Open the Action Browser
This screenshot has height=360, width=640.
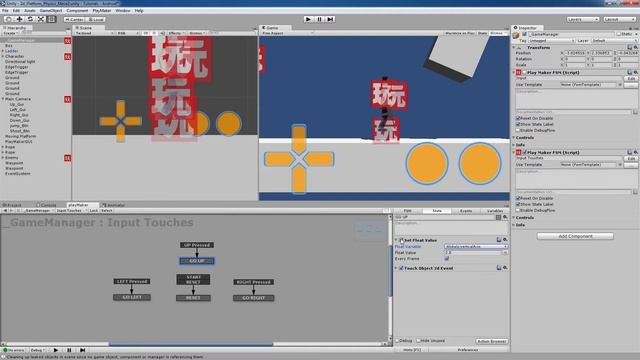pos(492,341)
